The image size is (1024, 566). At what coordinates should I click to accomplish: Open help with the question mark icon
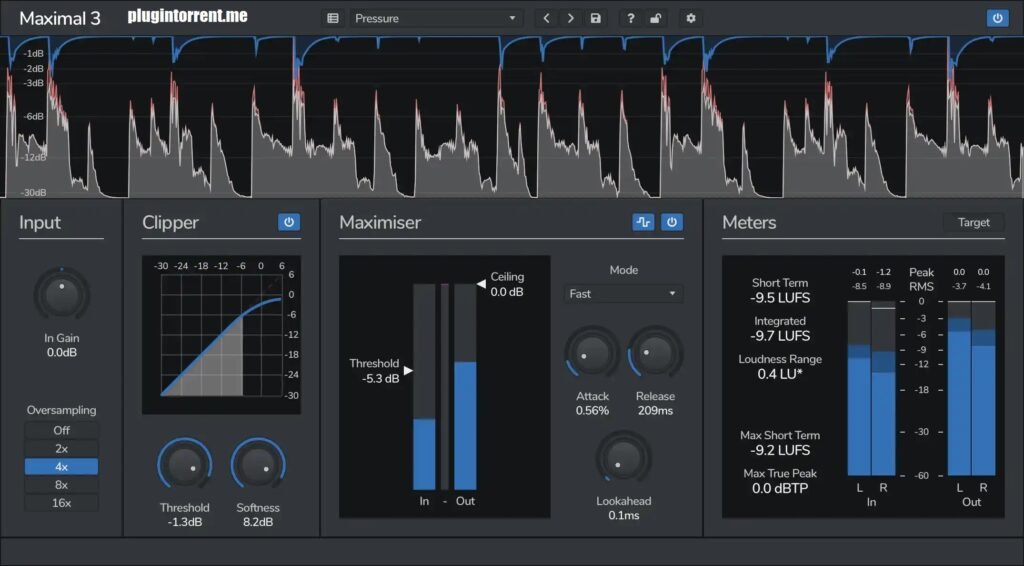[630, 18]
